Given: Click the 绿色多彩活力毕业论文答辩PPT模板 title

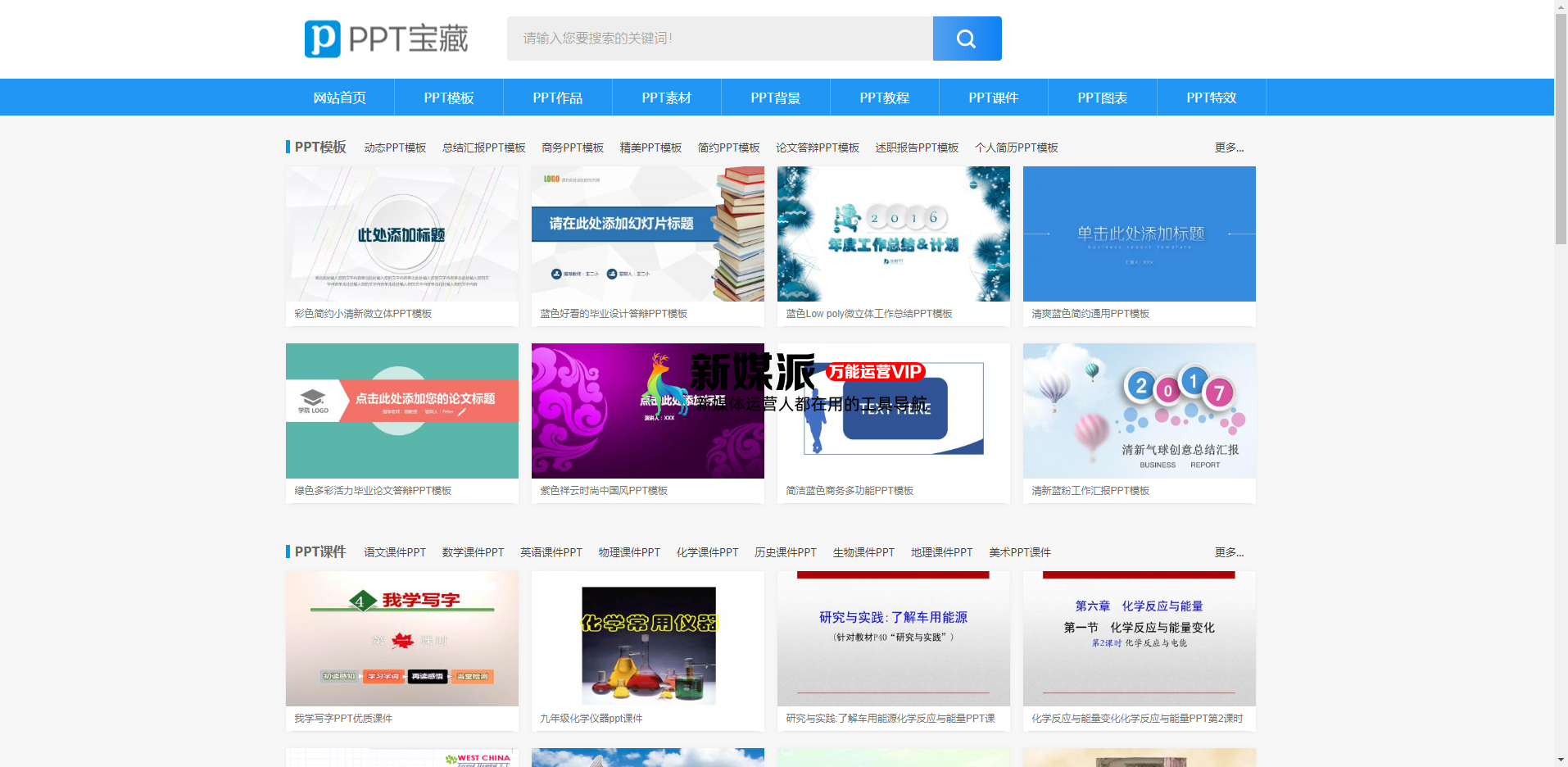Looking at the screenshot, I should (373, 491).
